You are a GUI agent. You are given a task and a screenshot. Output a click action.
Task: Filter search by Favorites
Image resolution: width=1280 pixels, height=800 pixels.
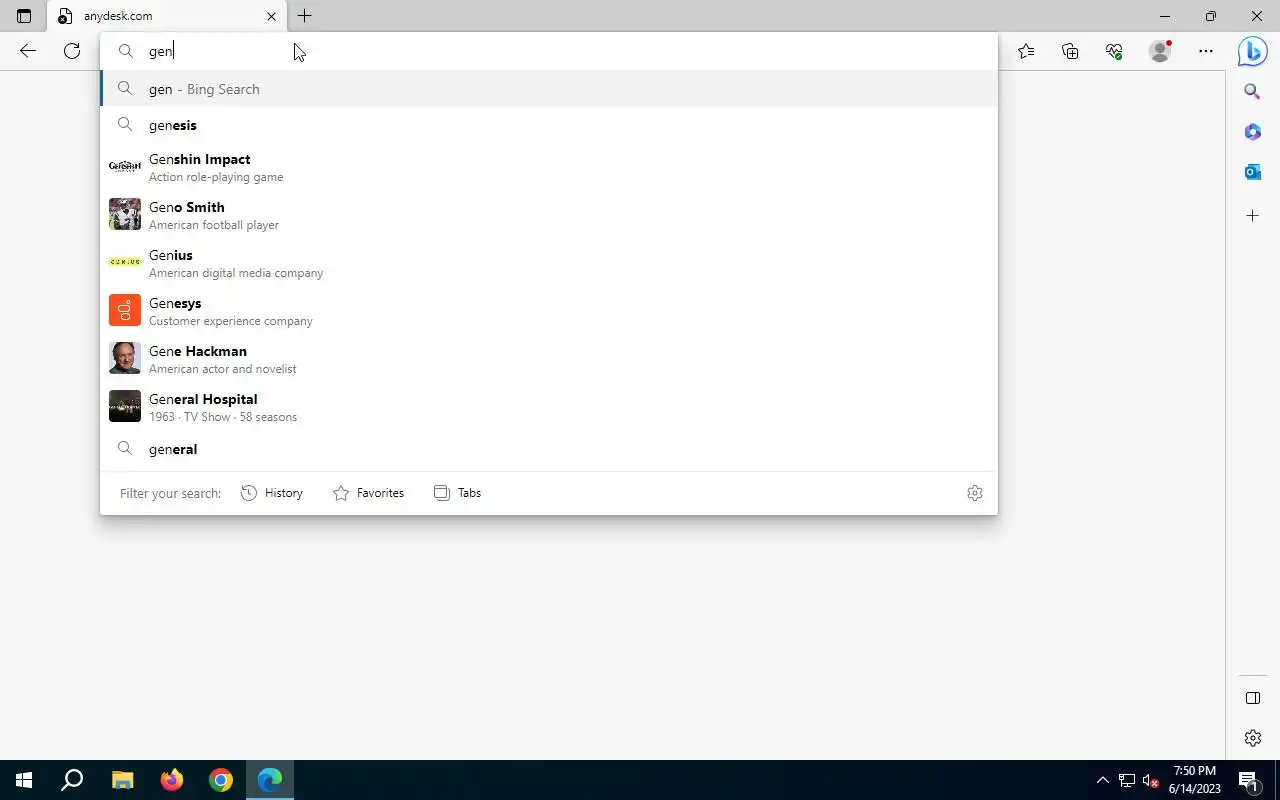pyautogui.click(x=368, y=493)
